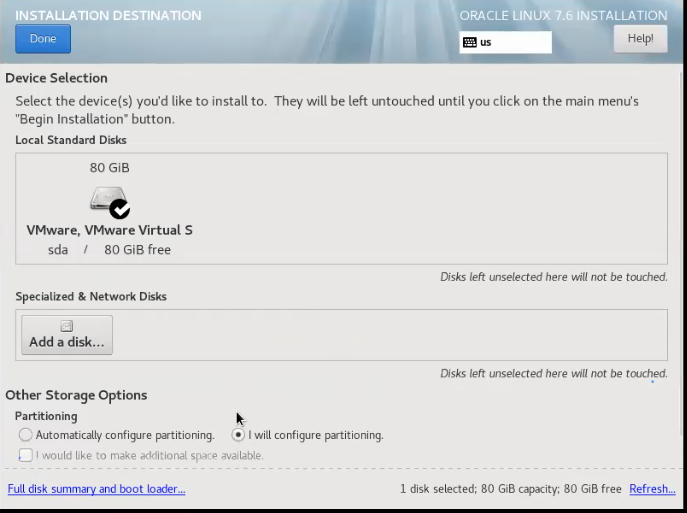Image resolution: width=687 pixels, height=513 pixels.
Task: Click the Device Selection heading
Action: point(57,78)
